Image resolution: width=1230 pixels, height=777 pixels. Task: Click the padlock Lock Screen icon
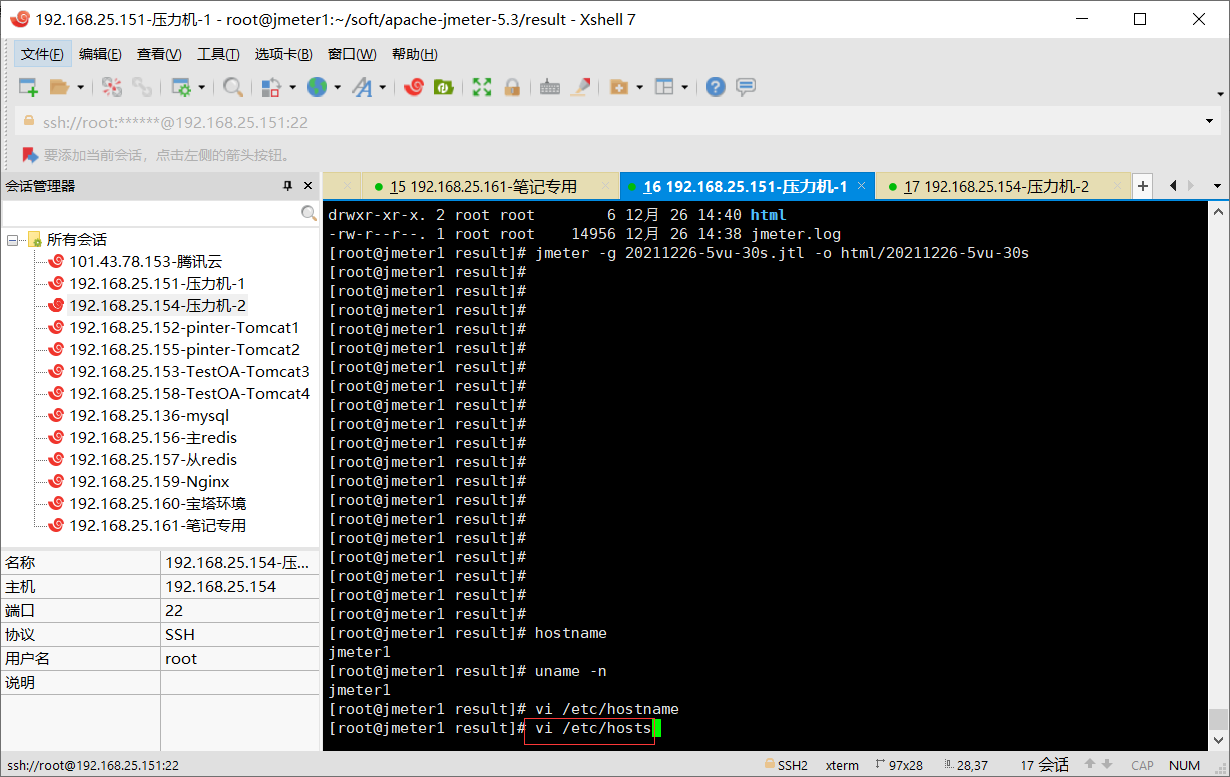click(512, 87)
